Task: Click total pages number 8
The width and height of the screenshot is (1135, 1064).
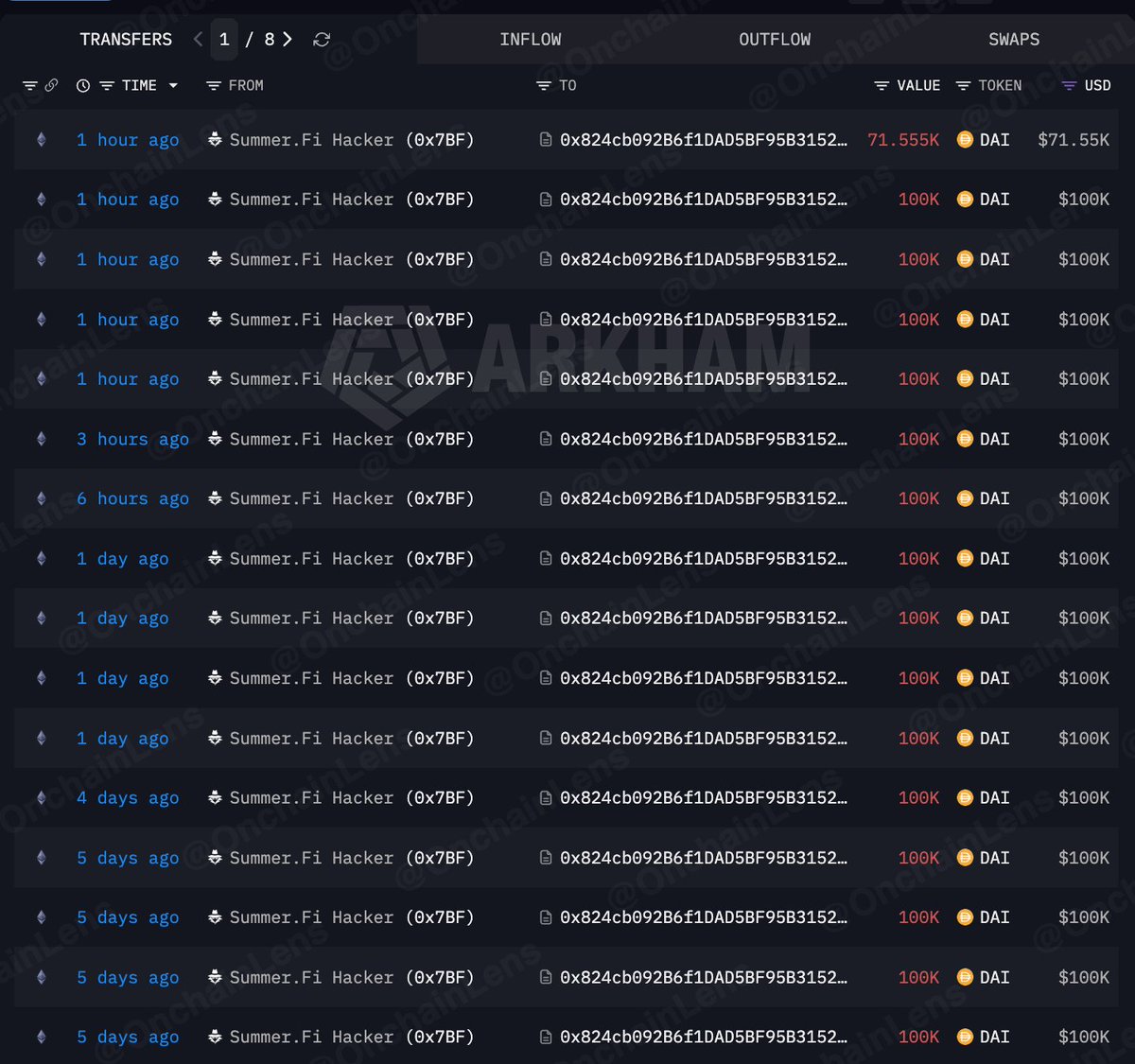Action: 270,39
